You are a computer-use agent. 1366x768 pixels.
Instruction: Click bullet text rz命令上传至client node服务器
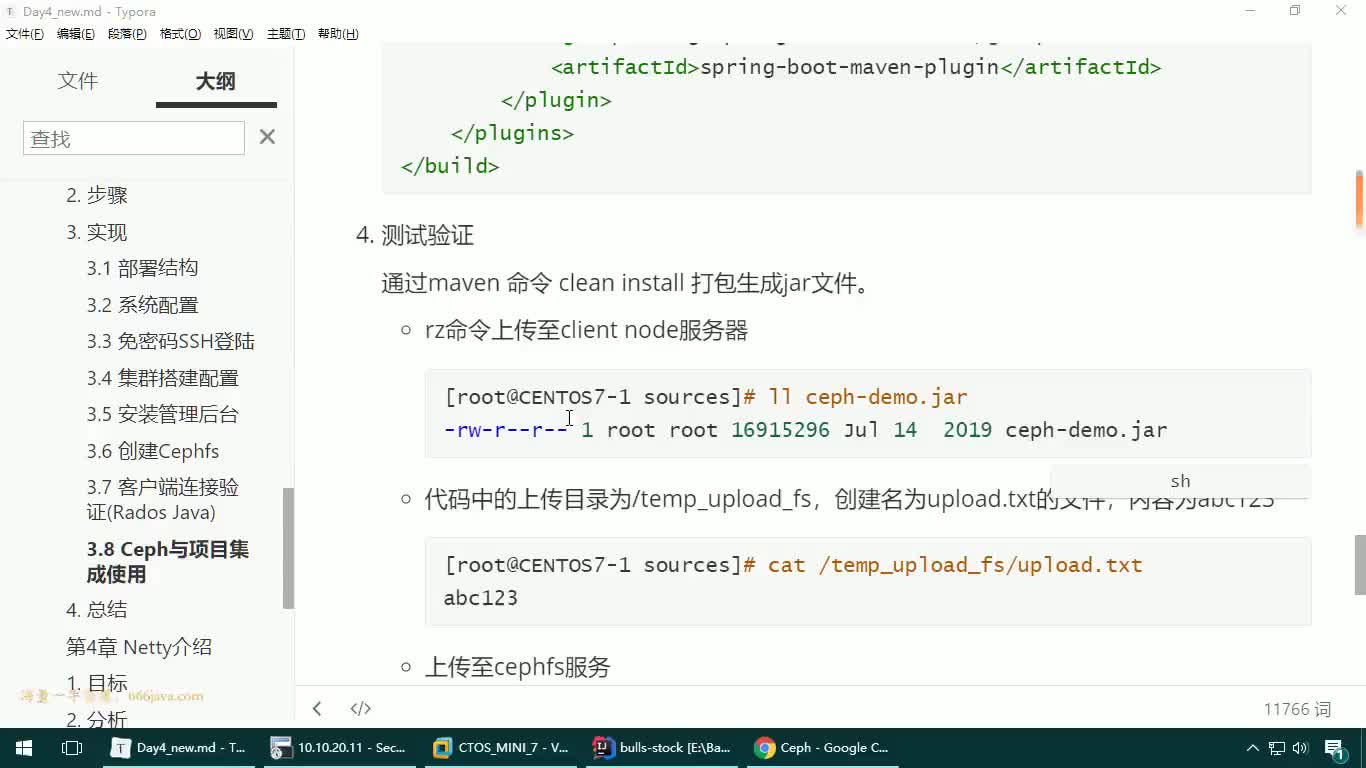pyautogui.click(x=586, y=331)
